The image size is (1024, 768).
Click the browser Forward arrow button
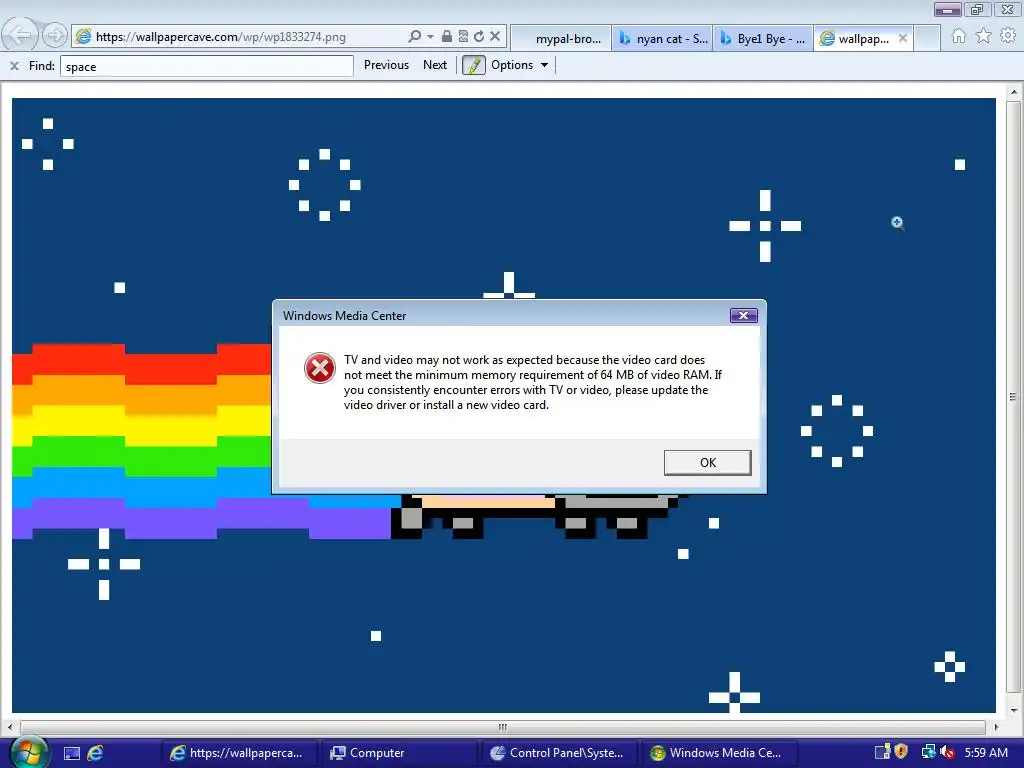click(55, 35)
